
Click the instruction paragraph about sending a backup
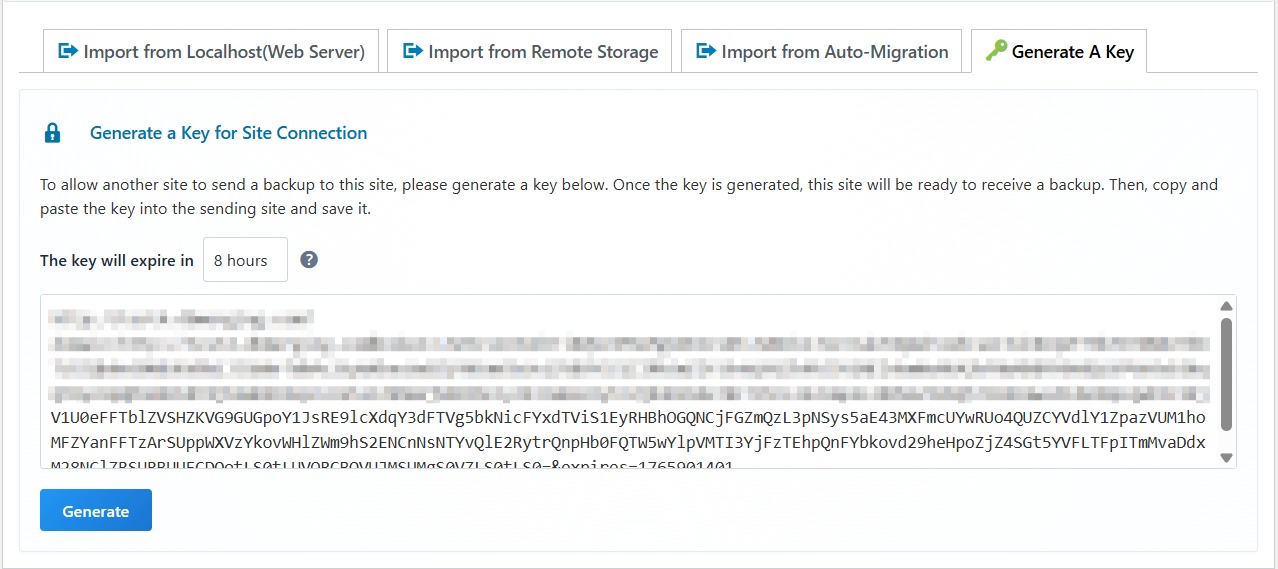coord(628,197)
